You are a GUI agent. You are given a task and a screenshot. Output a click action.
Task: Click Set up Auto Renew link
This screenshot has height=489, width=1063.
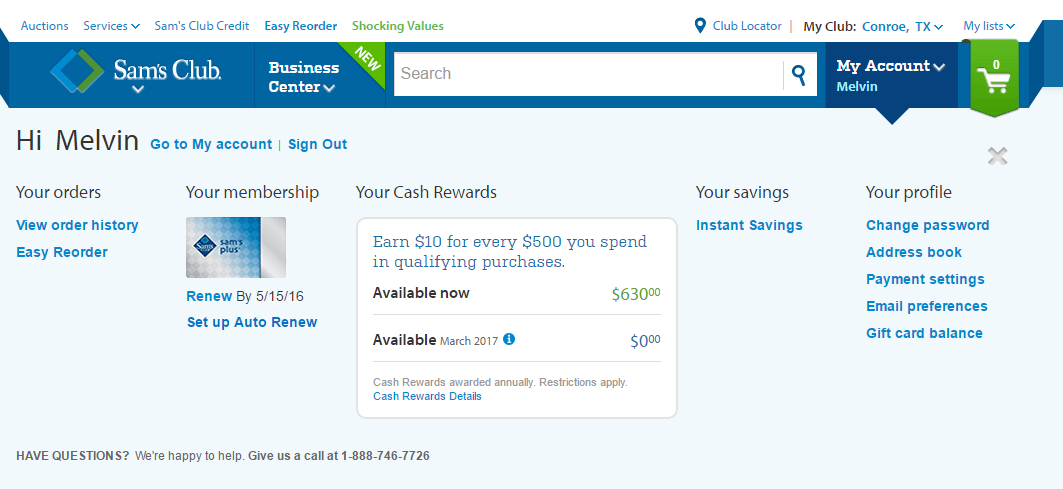[x=252, y=322]
